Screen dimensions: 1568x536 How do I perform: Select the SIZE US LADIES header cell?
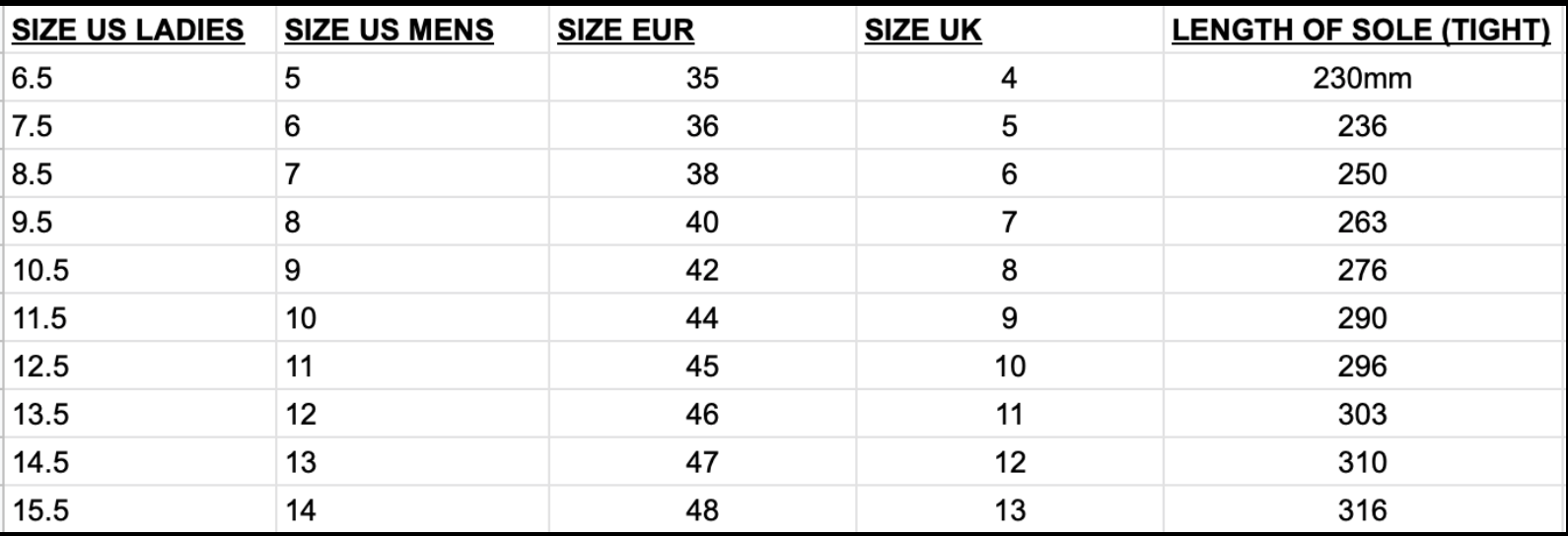tap(141, 30)
